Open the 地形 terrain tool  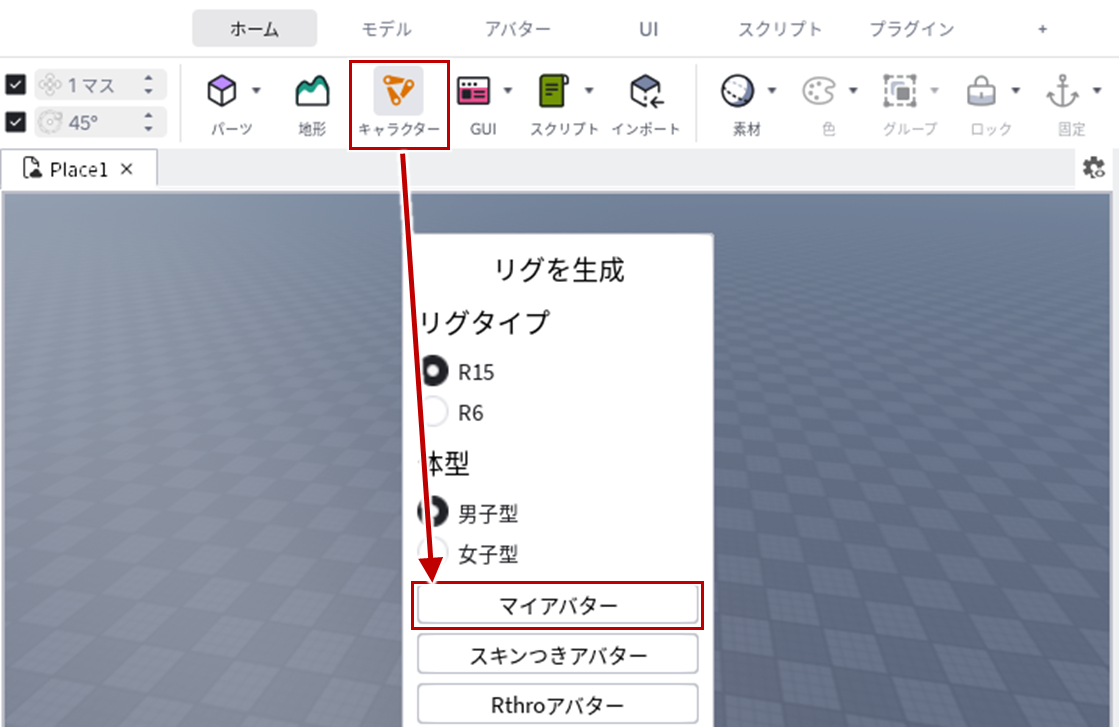[313, 91]
